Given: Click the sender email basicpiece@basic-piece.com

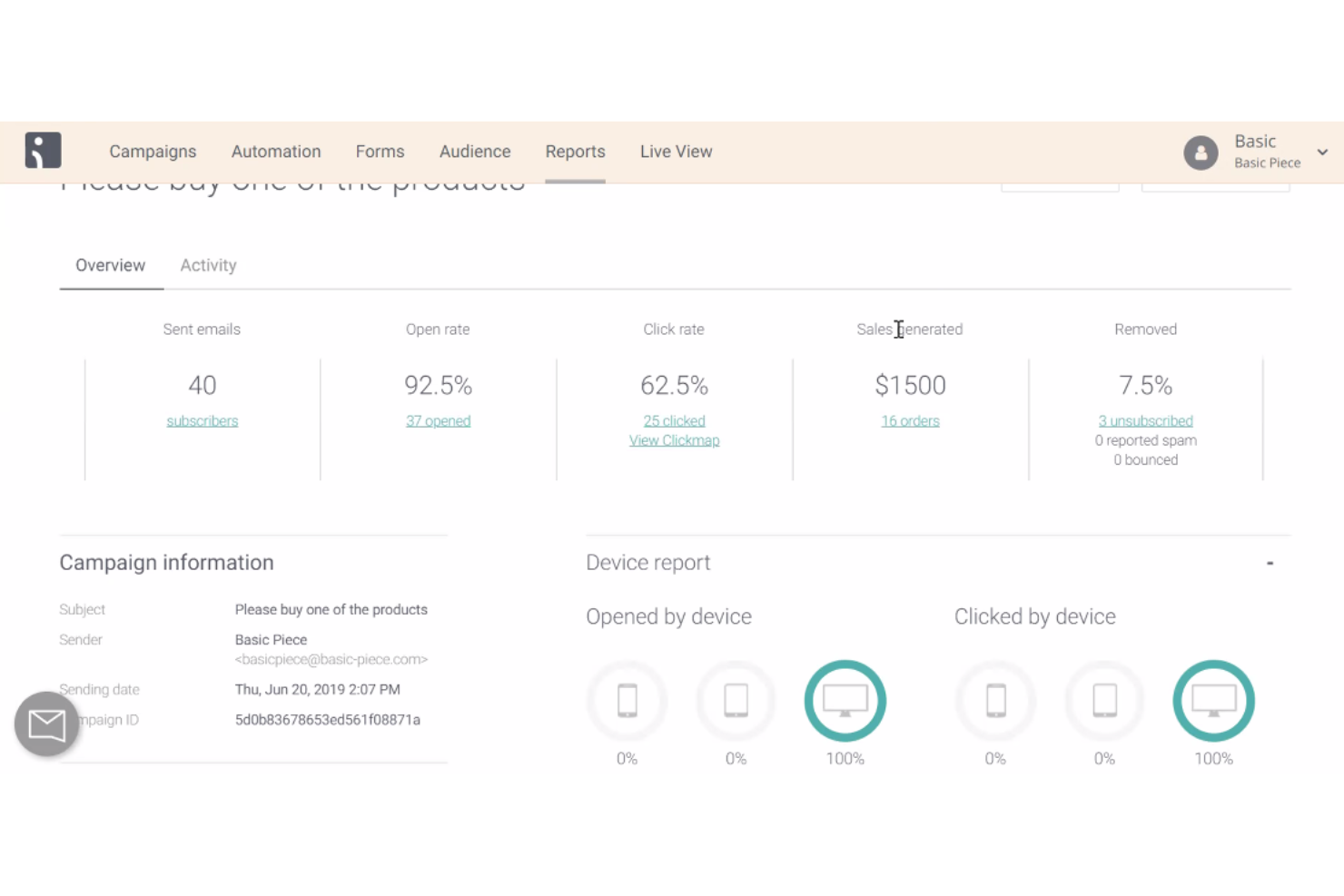Looking at the screenshot, I should point(331,659).
